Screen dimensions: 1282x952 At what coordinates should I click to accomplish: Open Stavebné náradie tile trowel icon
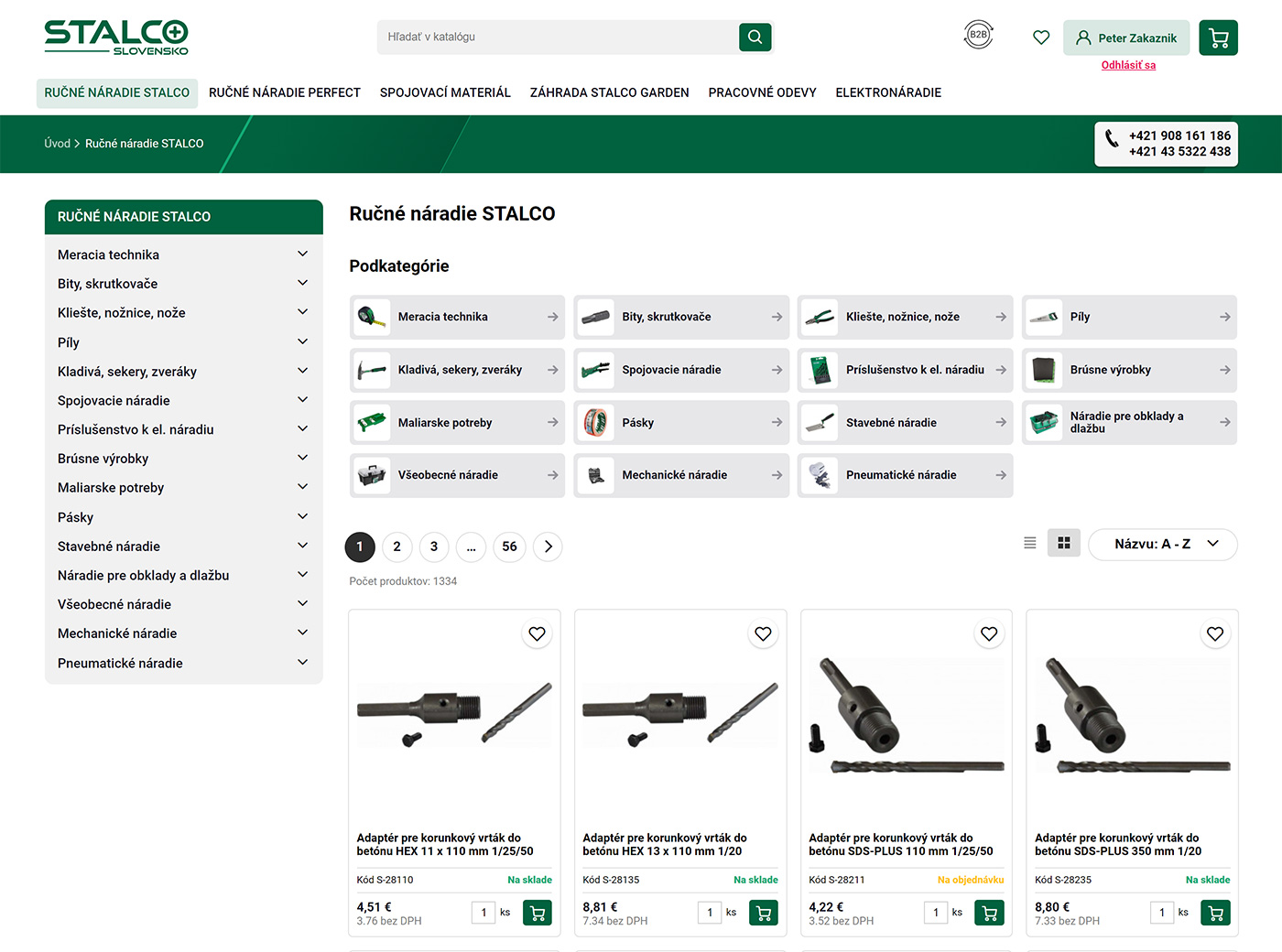coord(820,422)
